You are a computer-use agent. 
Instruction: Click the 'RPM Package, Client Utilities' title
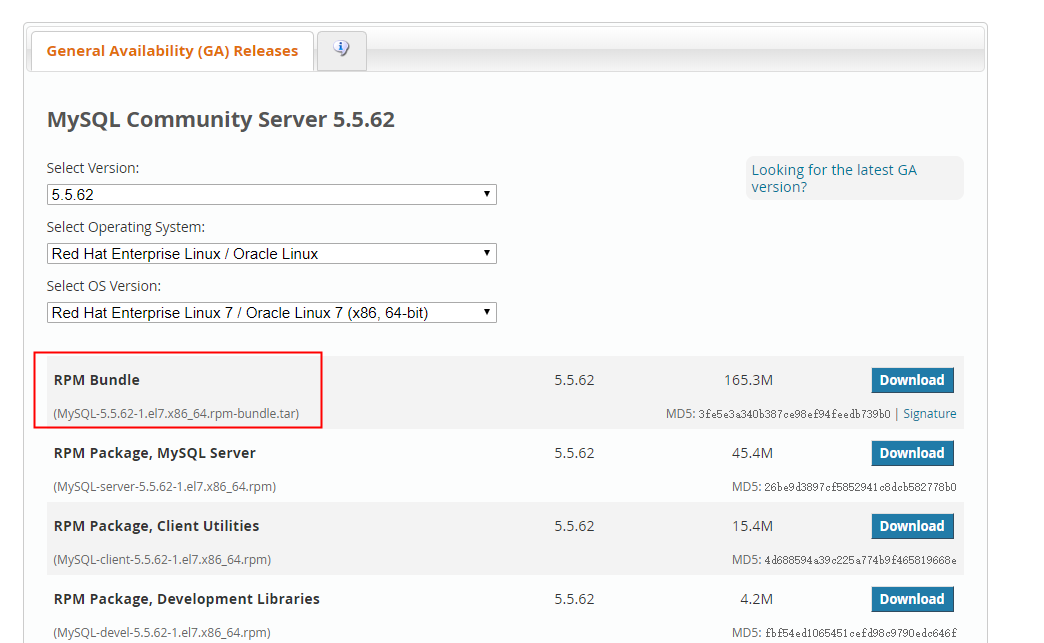156,526
